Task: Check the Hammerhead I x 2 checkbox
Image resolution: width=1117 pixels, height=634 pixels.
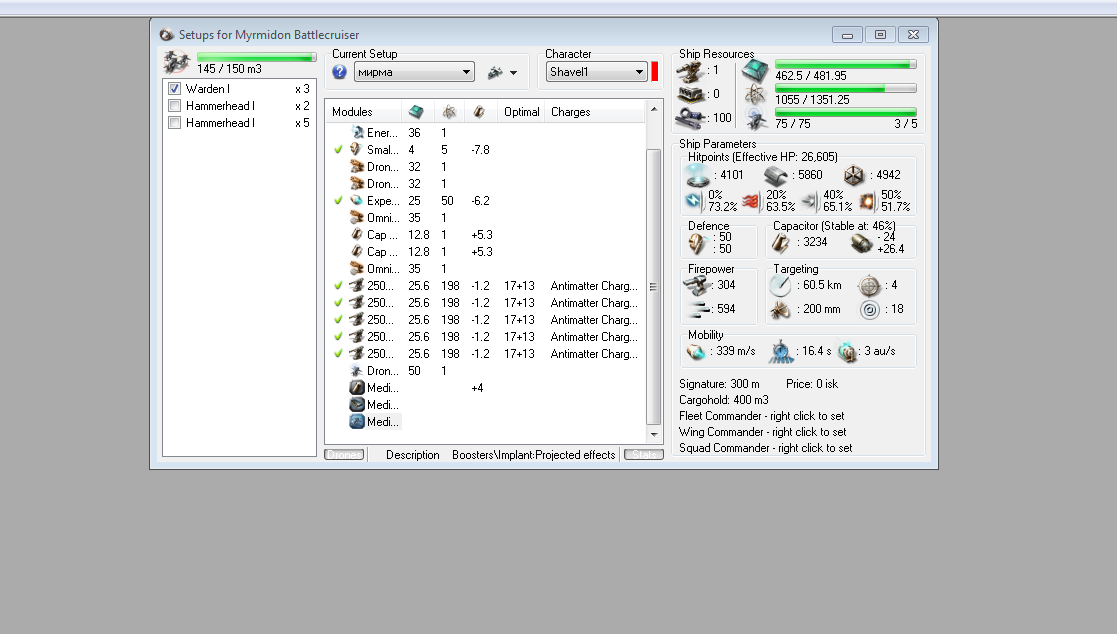Action: point(175,106)
